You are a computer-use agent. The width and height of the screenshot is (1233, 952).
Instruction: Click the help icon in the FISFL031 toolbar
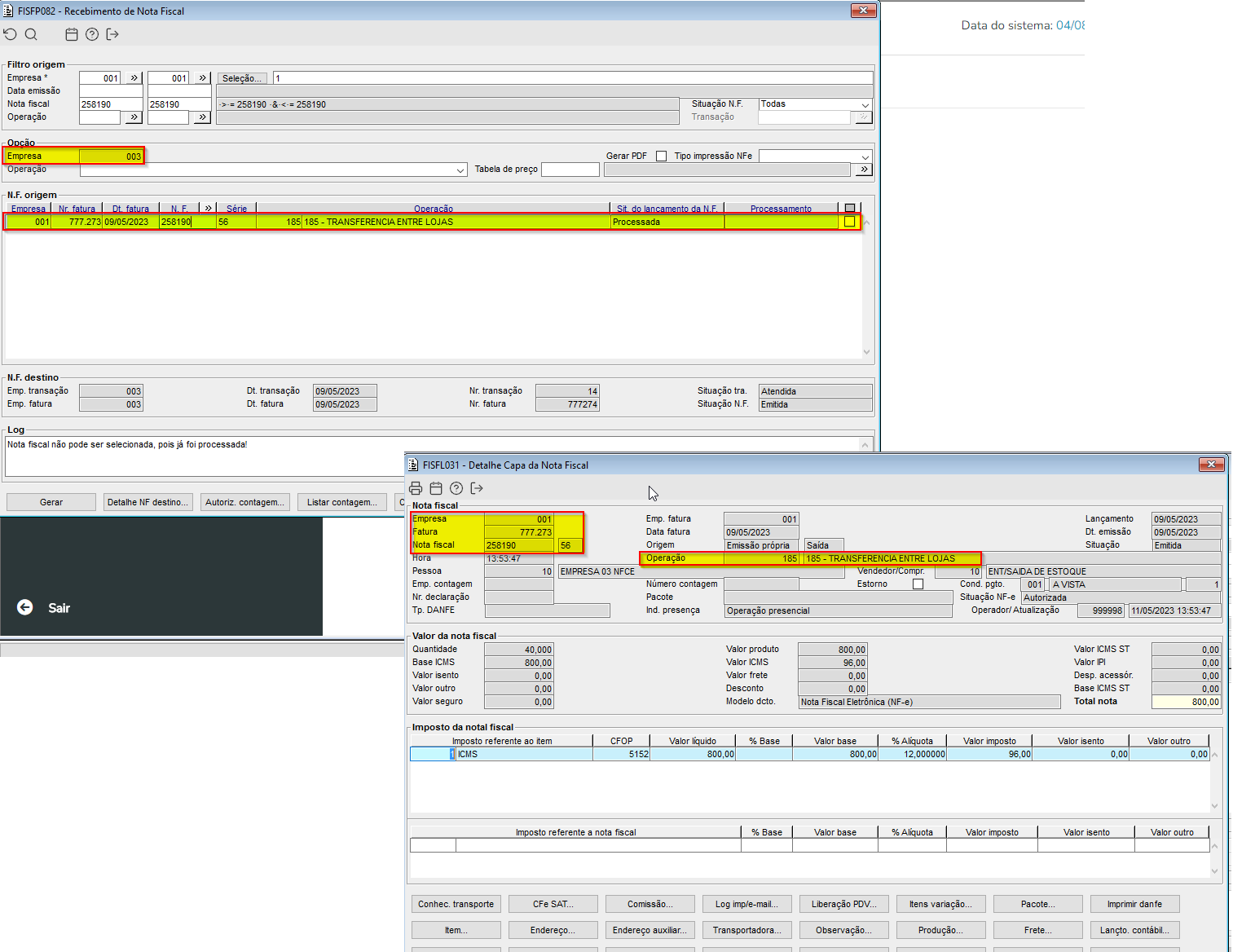point(456,488)
